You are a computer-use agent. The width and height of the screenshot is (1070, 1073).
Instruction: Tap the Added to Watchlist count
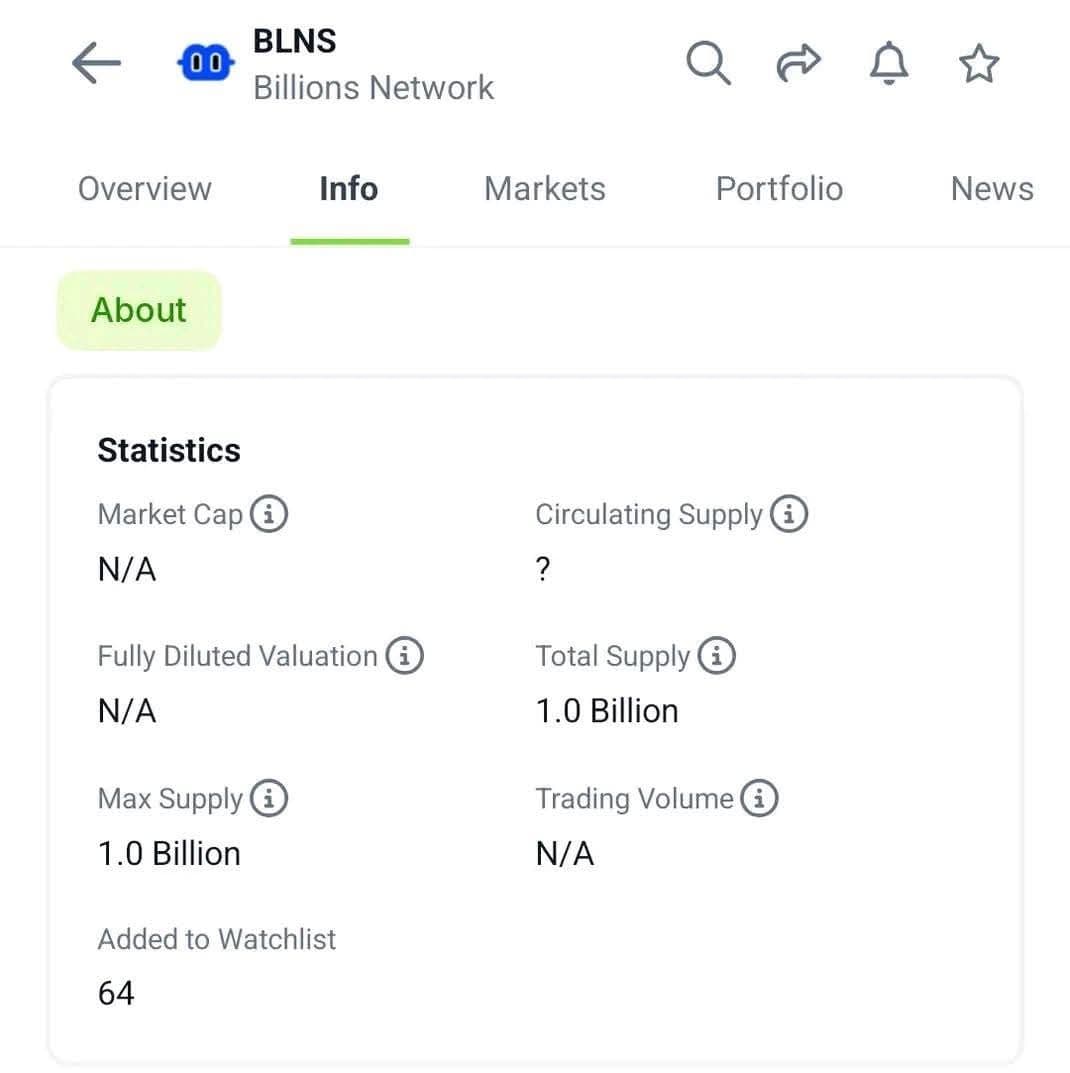pyautogui.click(x=116, y=993)
